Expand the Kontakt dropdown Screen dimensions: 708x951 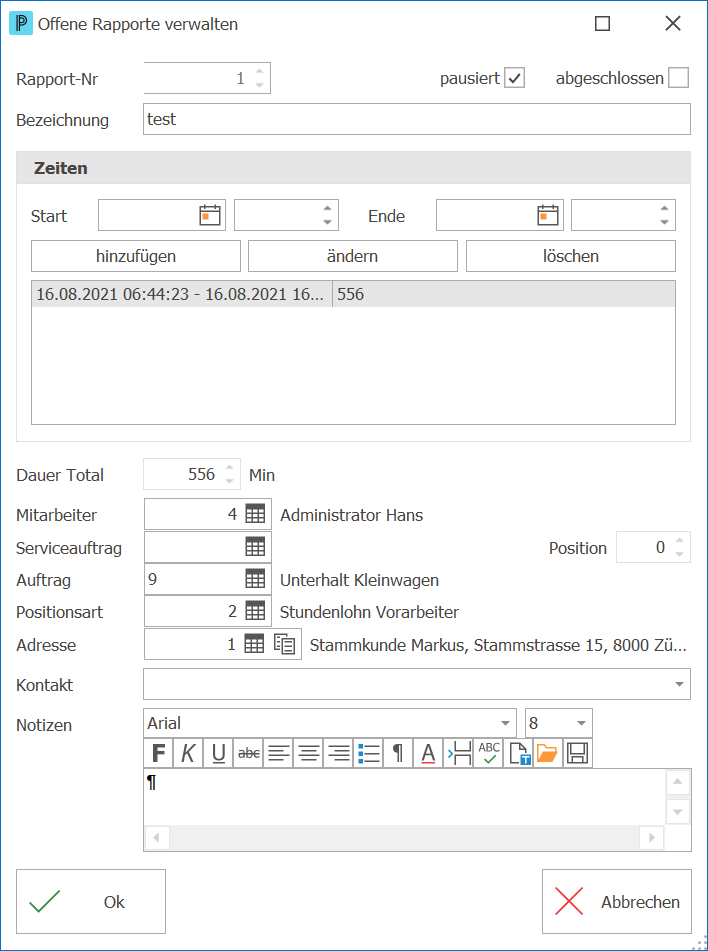678,684
